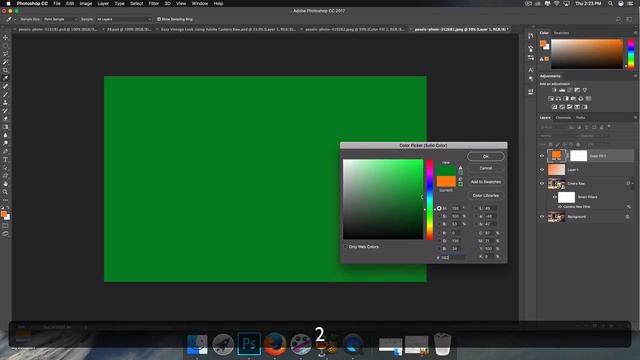Hide the Camera Raw layer
Image resolution: width=640 pixels, height=360 pixels.
(x=542, y=184)
